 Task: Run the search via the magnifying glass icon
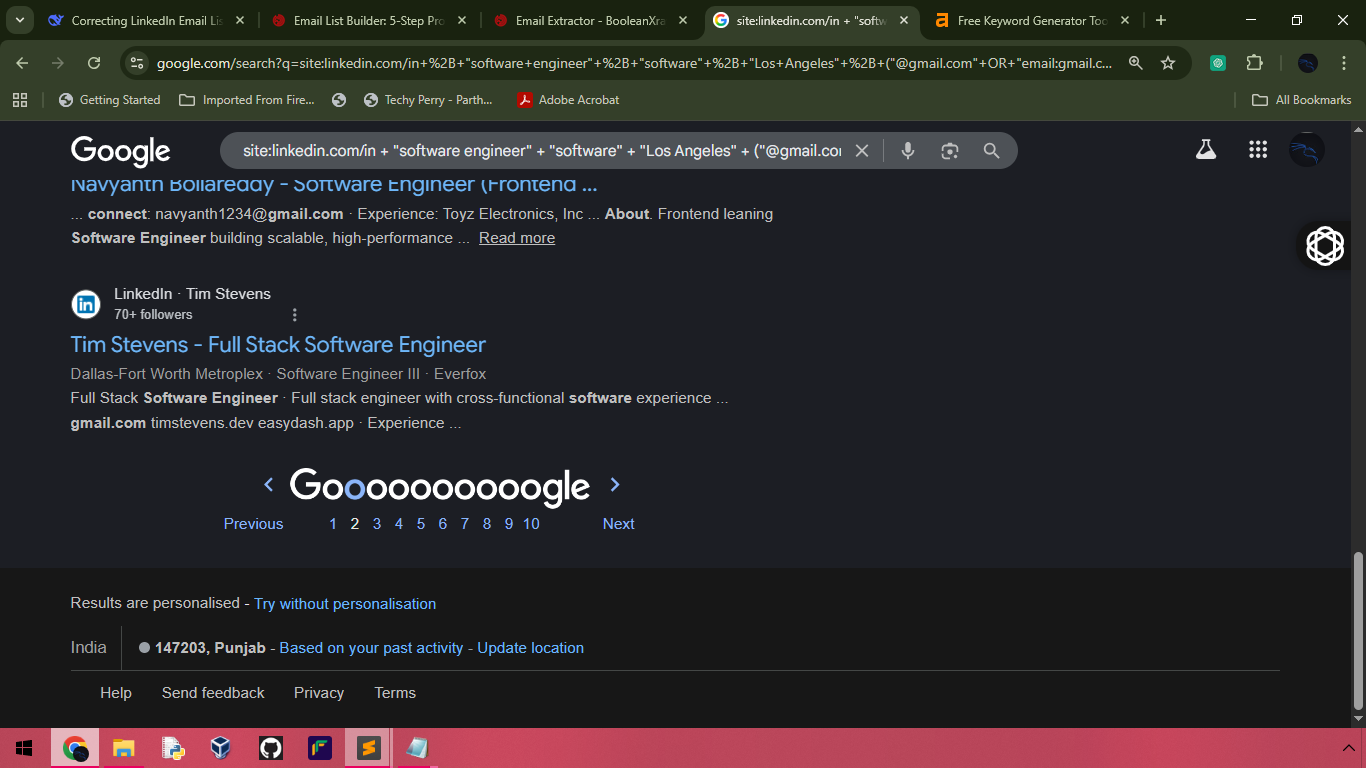[991, 150]
